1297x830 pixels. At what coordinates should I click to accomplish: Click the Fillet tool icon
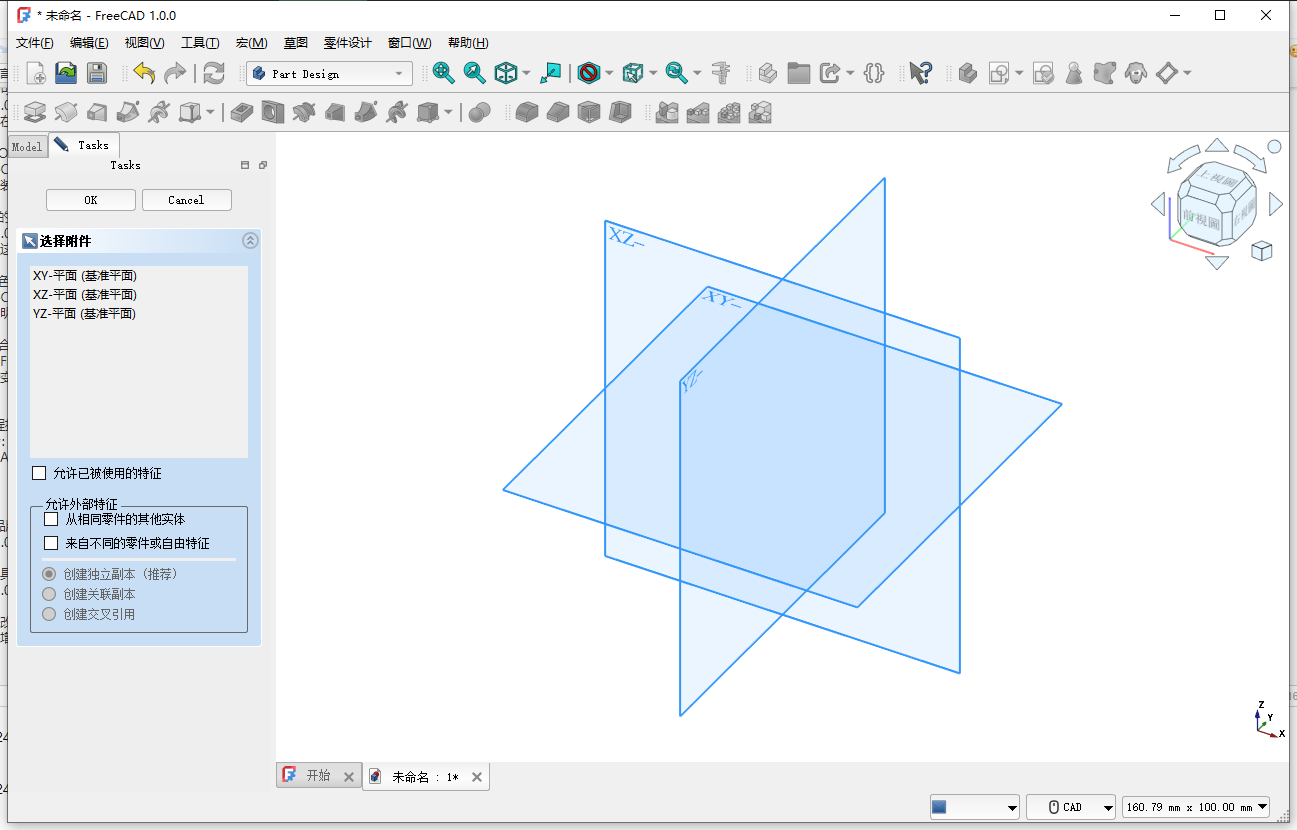click(x=527, y=112)
